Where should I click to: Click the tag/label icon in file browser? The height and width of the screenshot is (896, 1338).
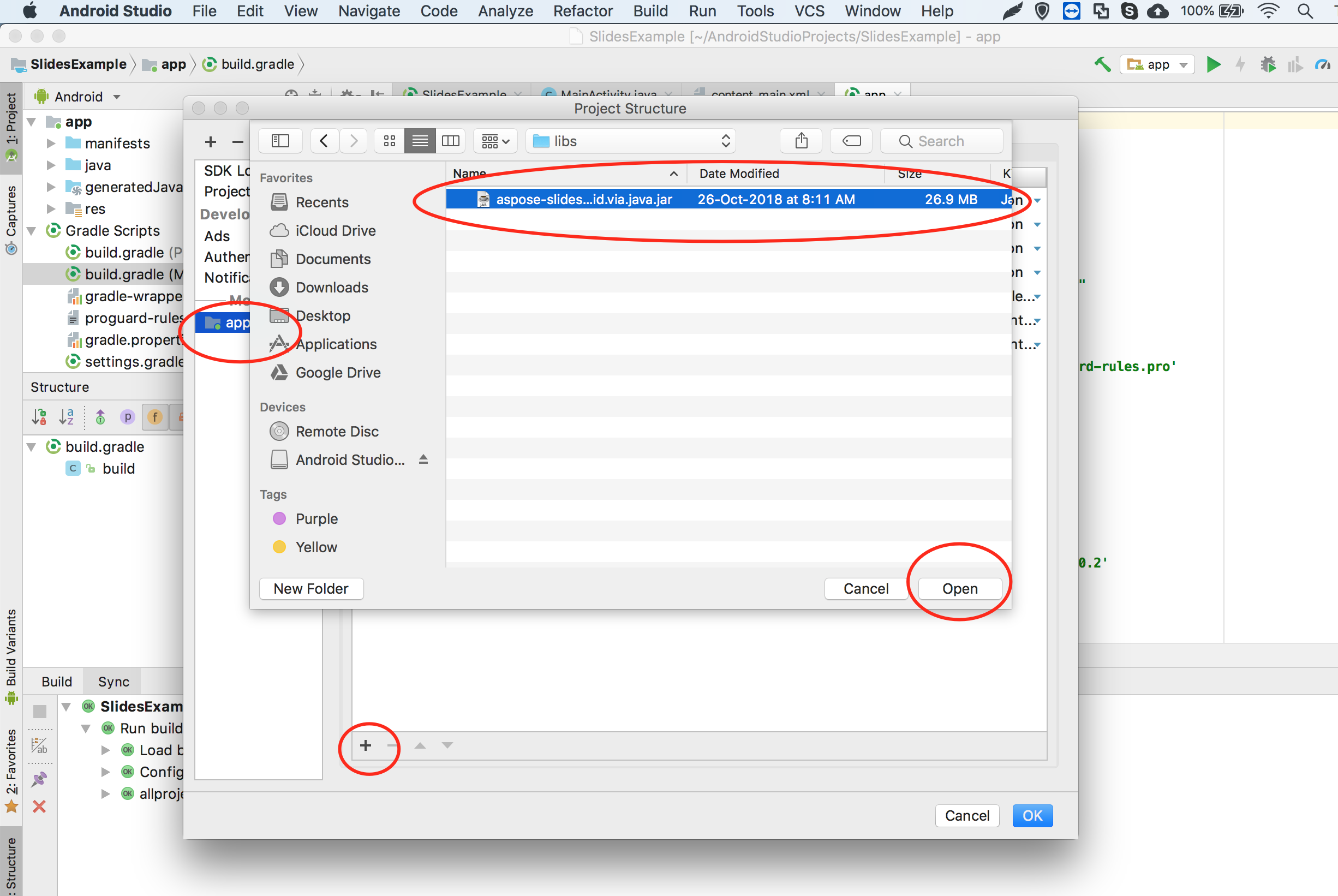click(851, 139)
